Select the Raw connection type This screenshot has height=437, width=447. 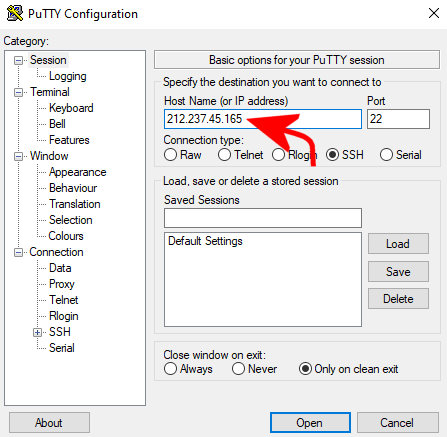[x=170, y=155]
